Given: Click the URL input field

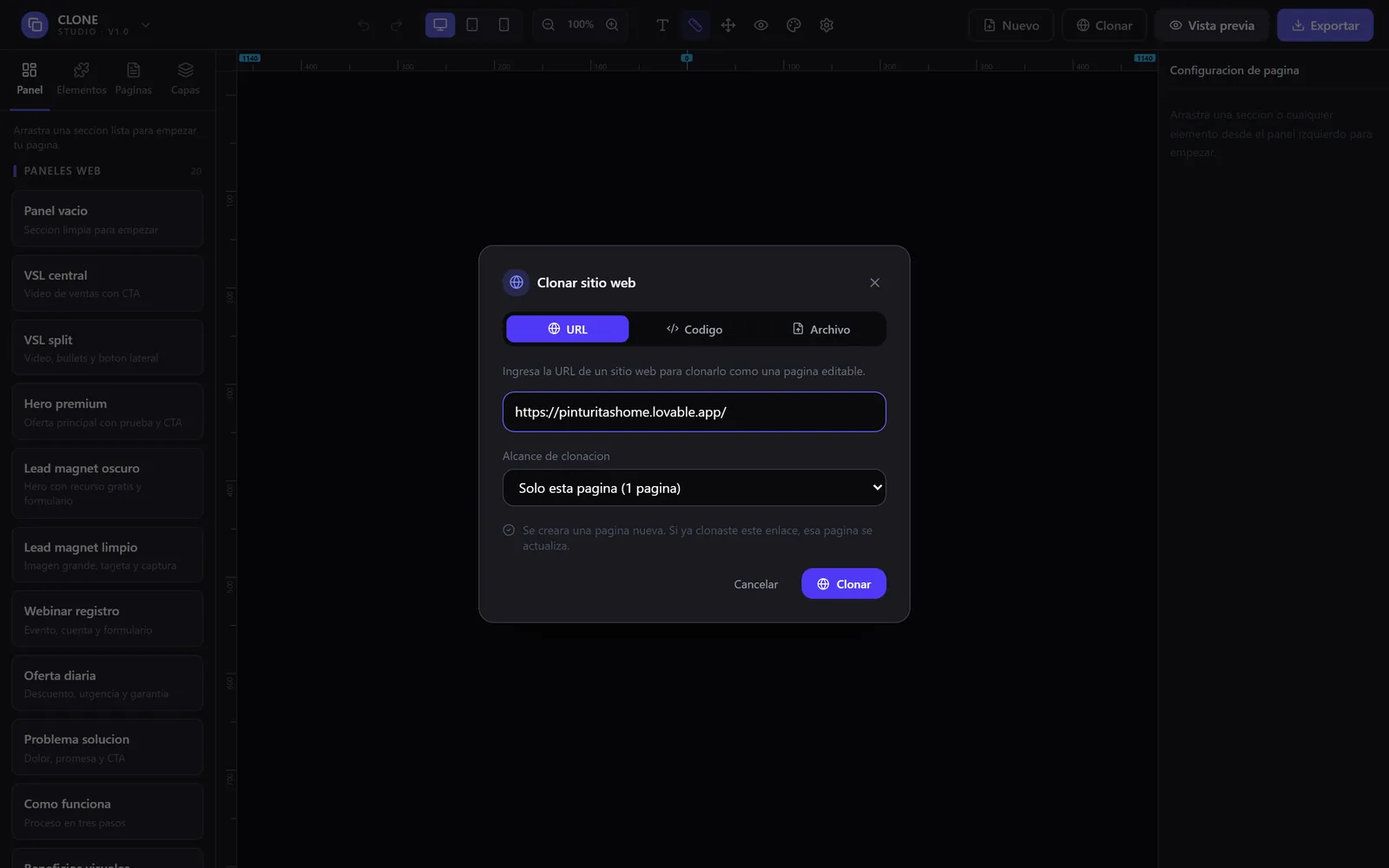Looking at the screenshot, I should click(x=694, y=411).
